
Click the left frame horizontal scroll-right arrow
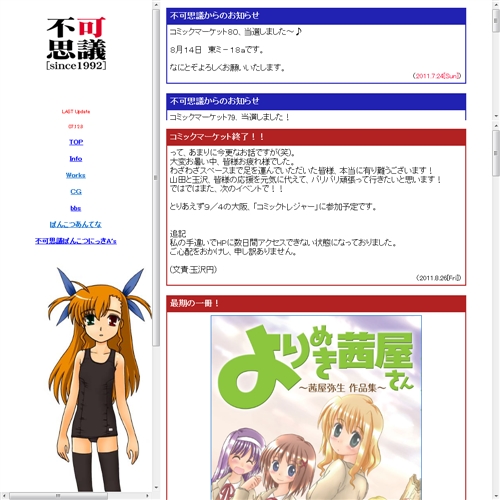148,496
